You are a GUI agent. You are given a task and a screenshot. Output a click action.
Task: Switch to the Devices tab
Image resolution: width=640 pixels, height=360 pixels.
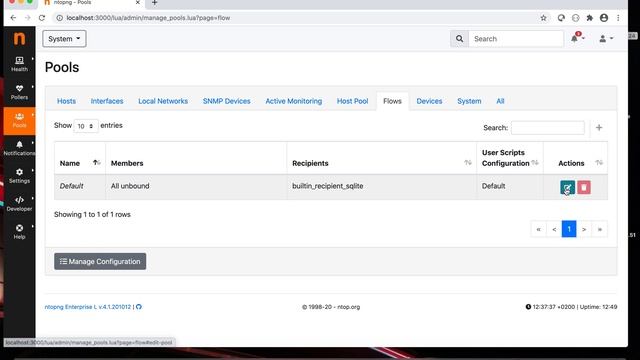coord(429,101)
